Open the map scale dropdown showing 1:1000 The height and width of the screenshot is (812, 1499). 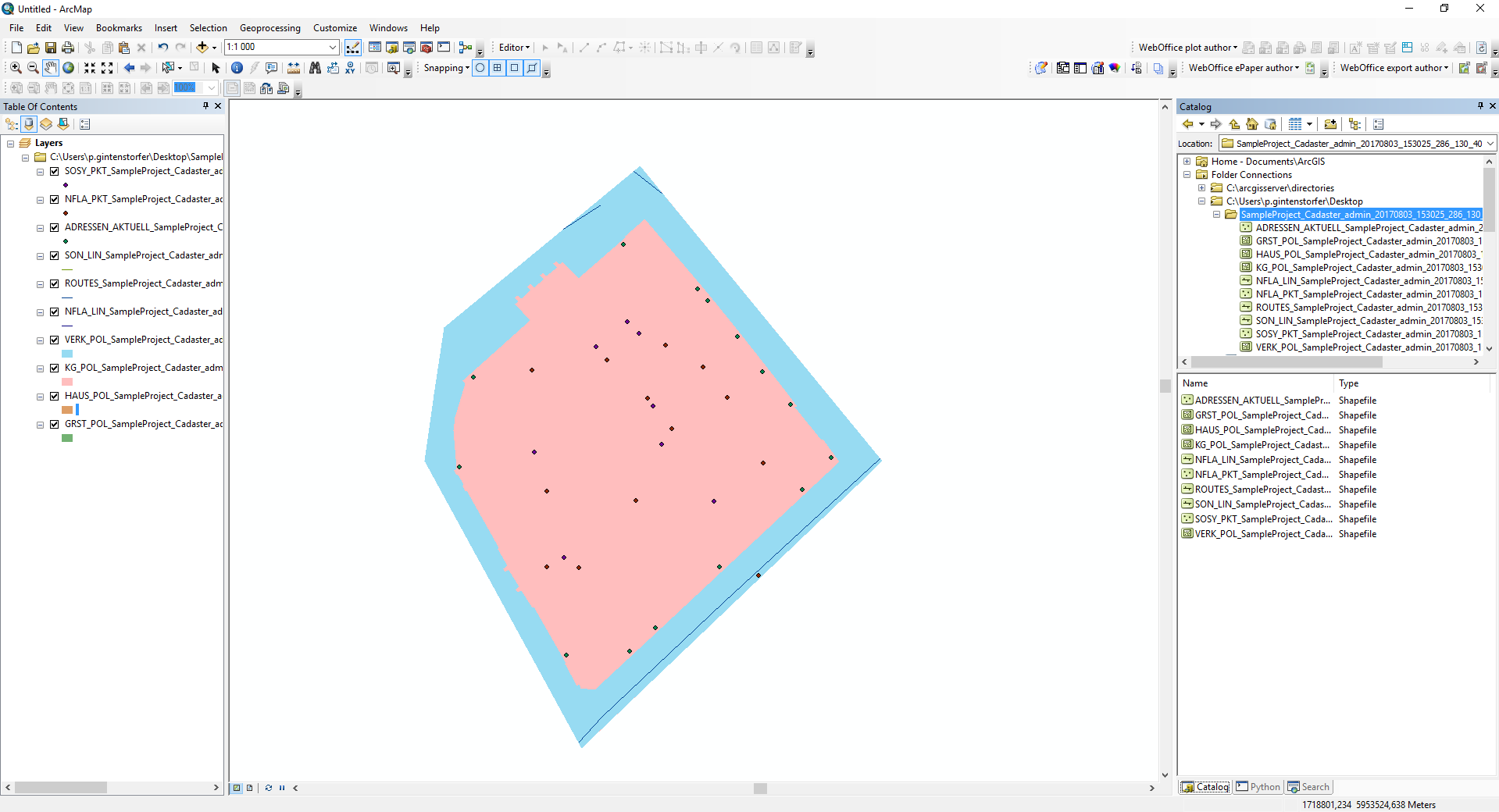pyautogui.click(x=331, y=47)
